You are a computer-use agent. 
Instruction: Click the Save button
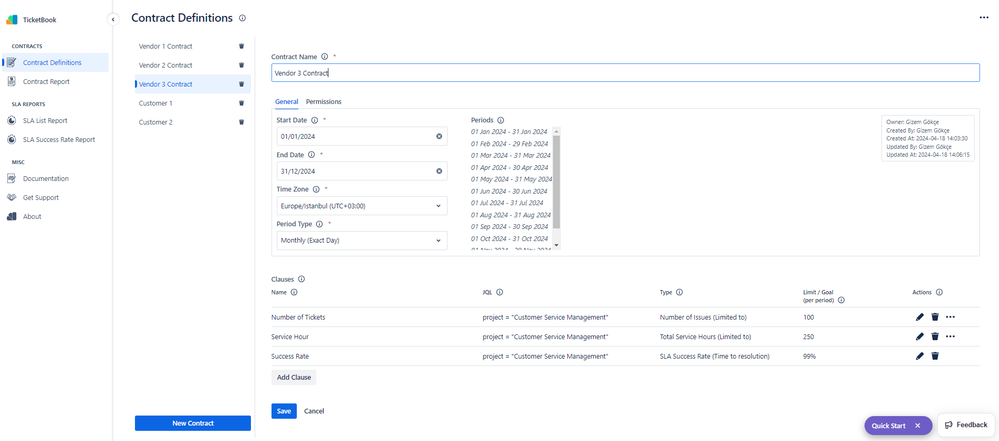click(x=284, y=411)
